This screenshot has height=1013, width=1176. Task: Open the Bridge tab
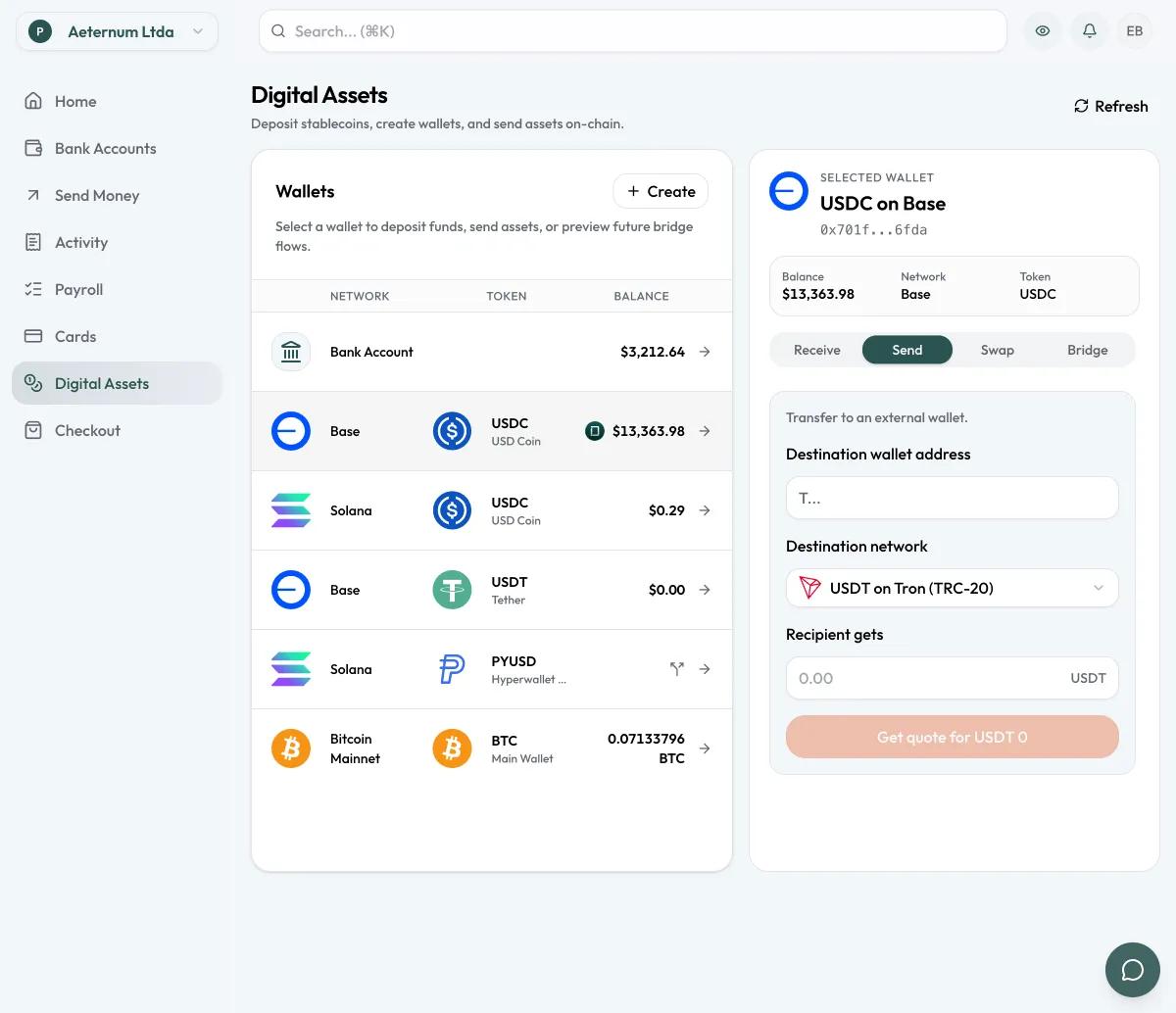click(x=1088, y=350)
